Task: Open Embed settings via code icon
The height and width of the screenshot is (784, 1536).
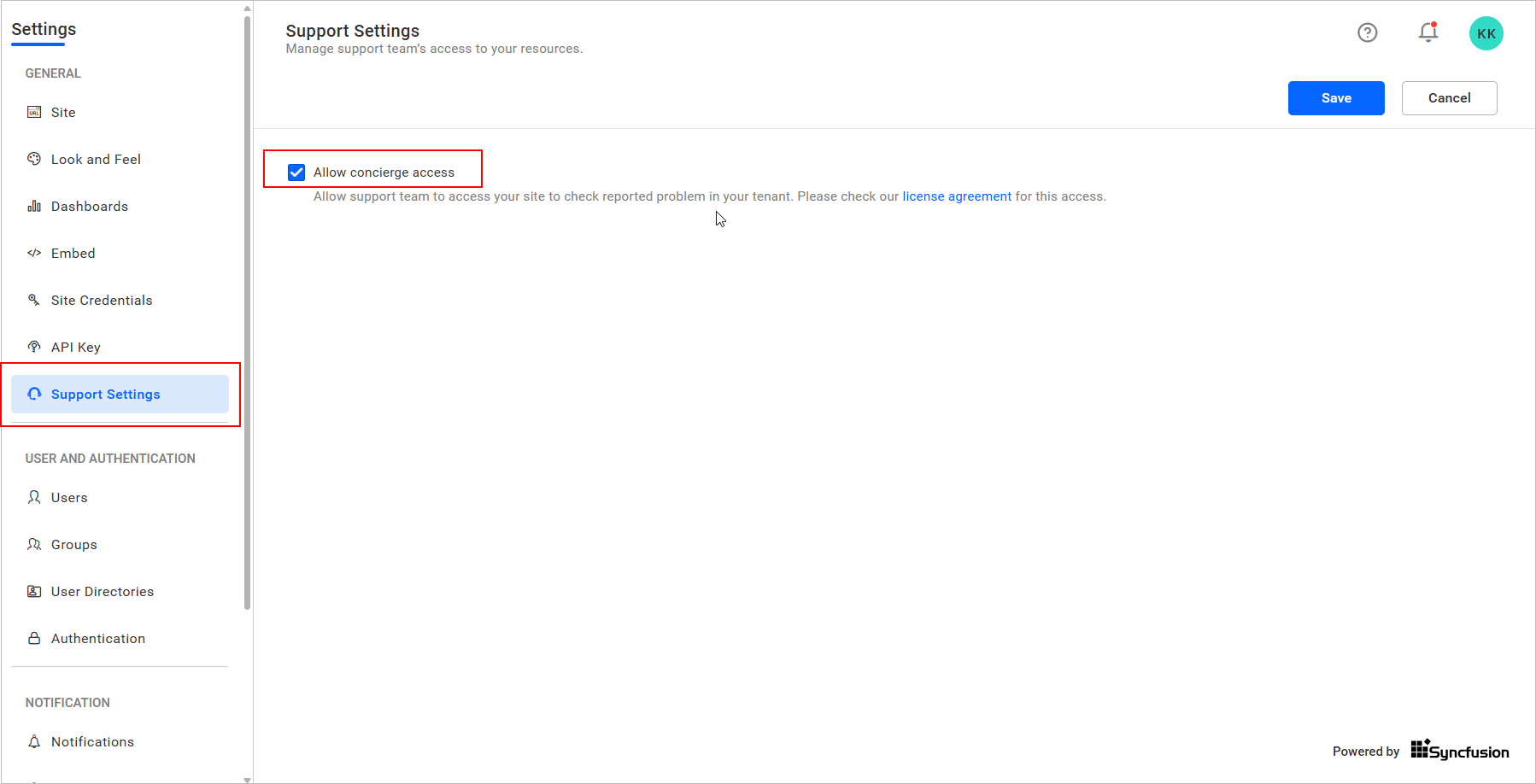Action: point(33,253)
